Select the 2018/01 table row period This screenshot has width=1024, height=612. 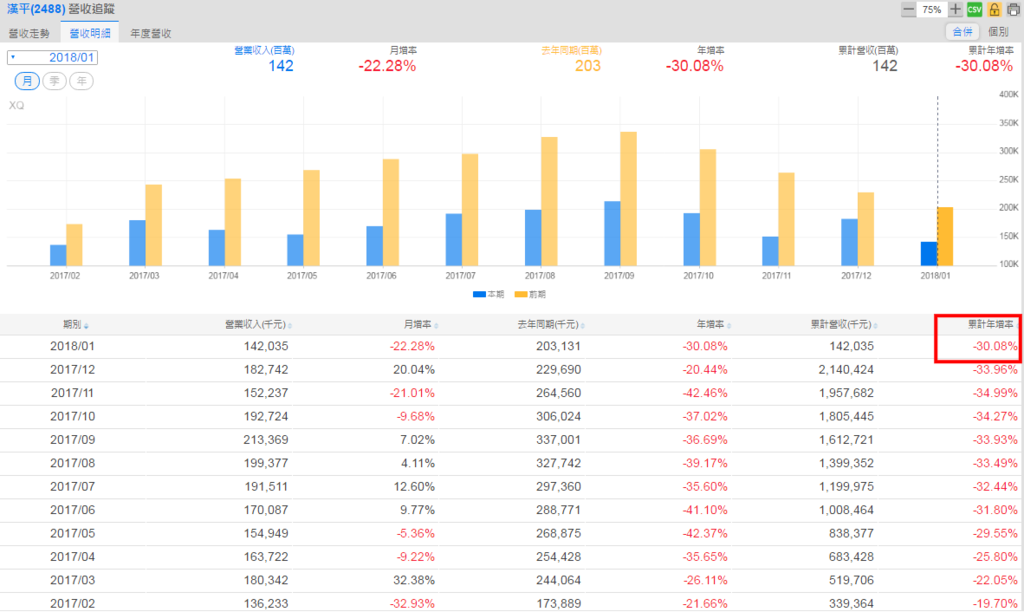click(x=72, y=346)
